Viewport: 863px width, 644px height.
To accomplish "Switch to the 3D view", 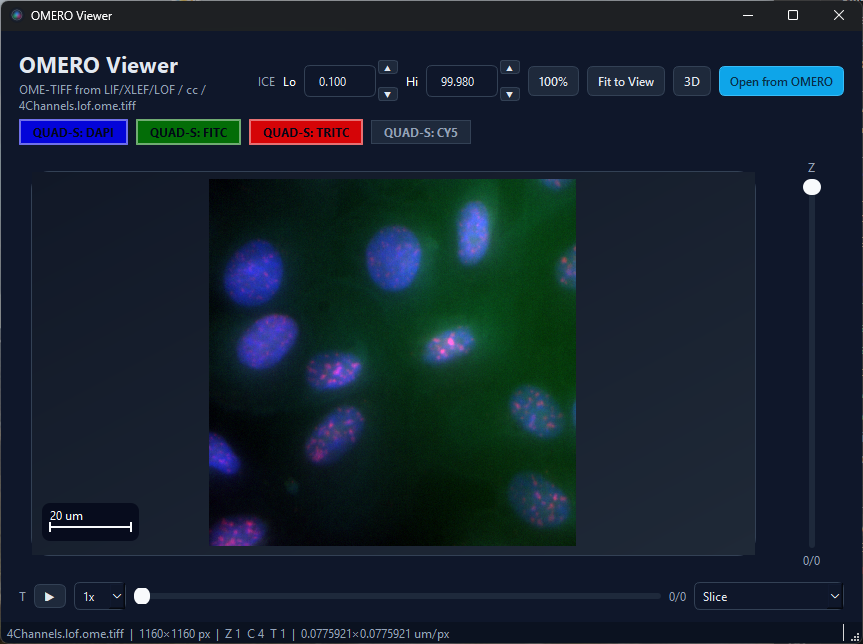I will 691,81.
